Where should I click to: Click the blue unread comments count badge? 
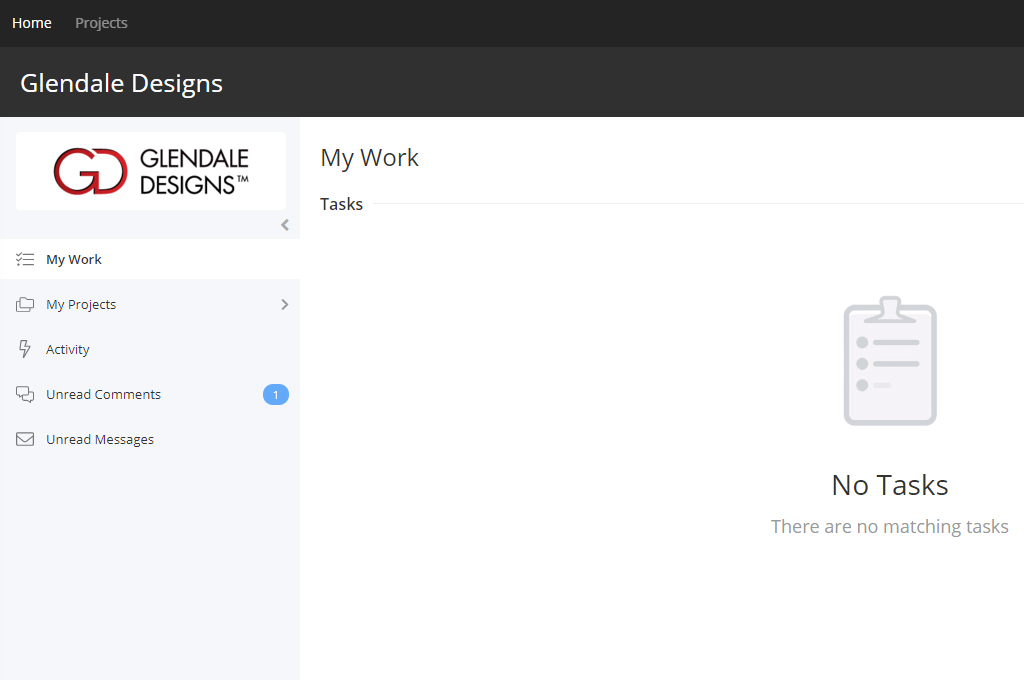[276, 395]
